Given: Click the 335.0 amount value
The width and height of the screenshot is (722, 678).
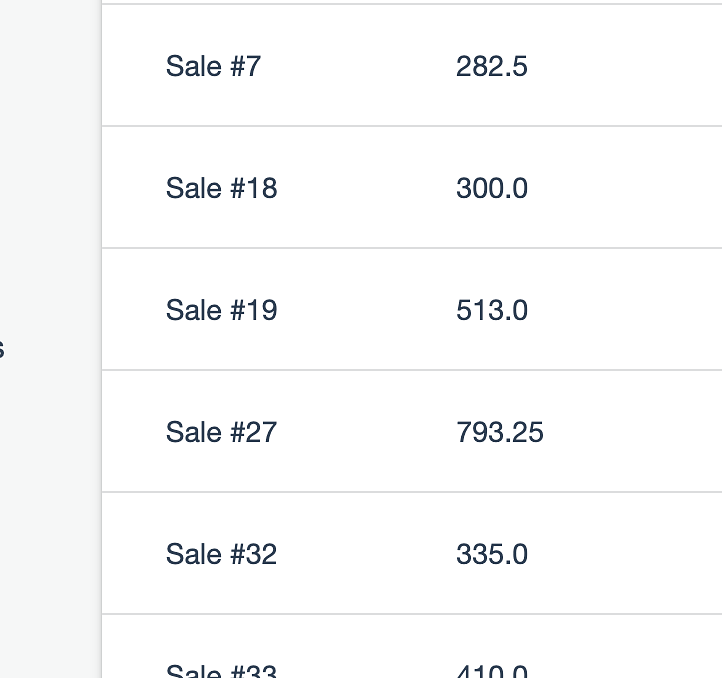Looking at the screenshot, I should (491, 554).
